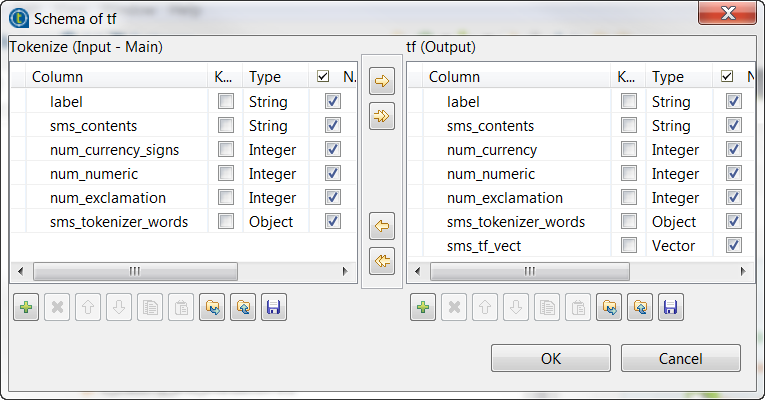Image resolution: width=765 pixels, height=400 pixels.
Task: Save the input schema with the floppy disk icon
Action: [x=273, y=308]
